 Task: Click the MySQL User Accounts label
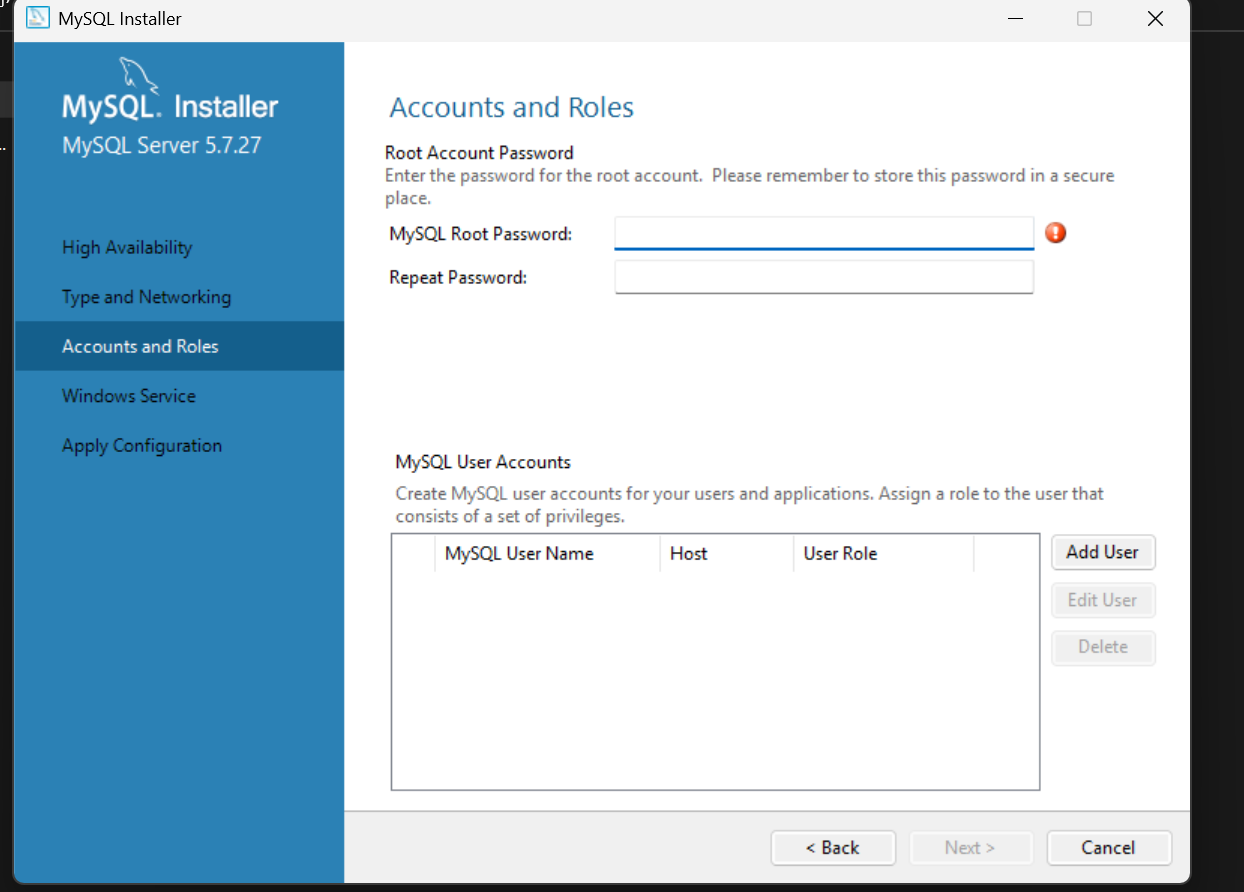[x=483, y=462]
